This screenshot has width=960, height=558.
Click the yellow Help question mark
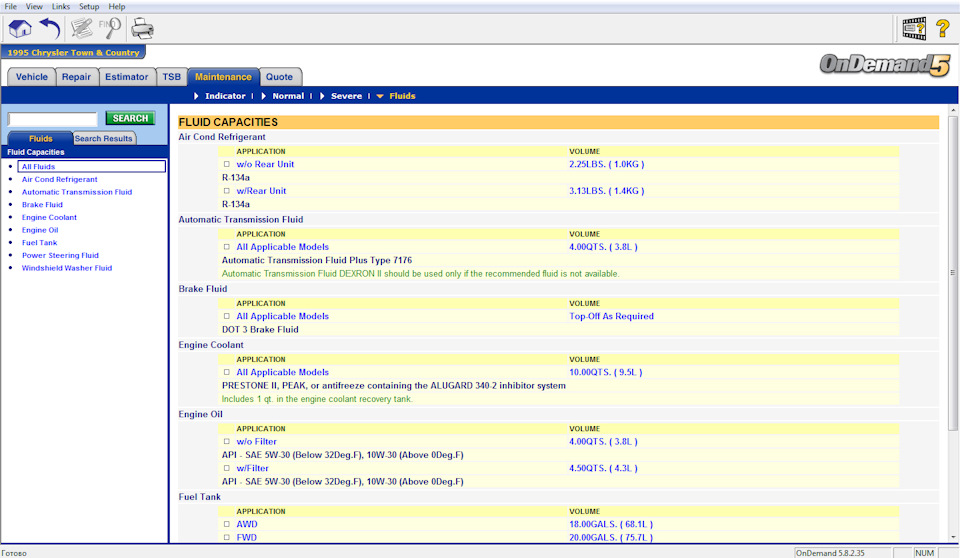pos(943,28)
